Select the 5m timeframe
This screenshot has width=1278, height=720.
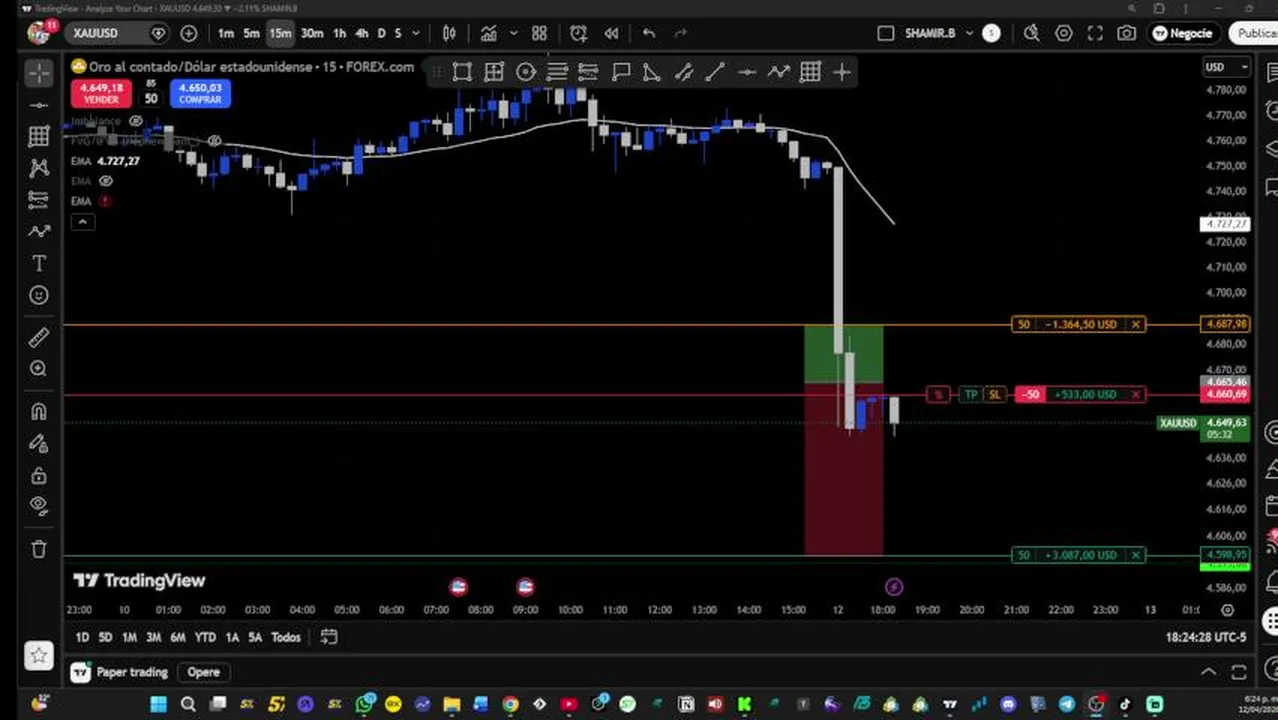point(252,33)
